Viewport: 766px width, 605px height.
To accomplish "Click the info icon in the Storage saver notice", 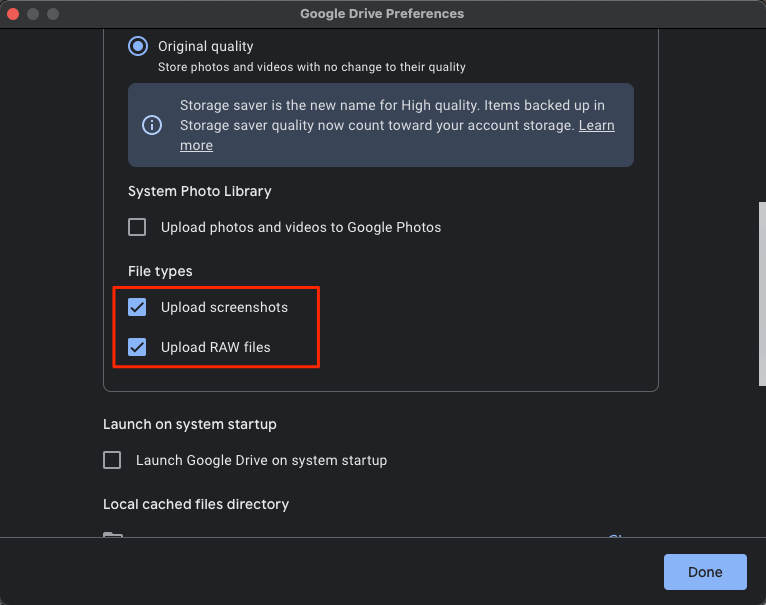I will [152, 125].
